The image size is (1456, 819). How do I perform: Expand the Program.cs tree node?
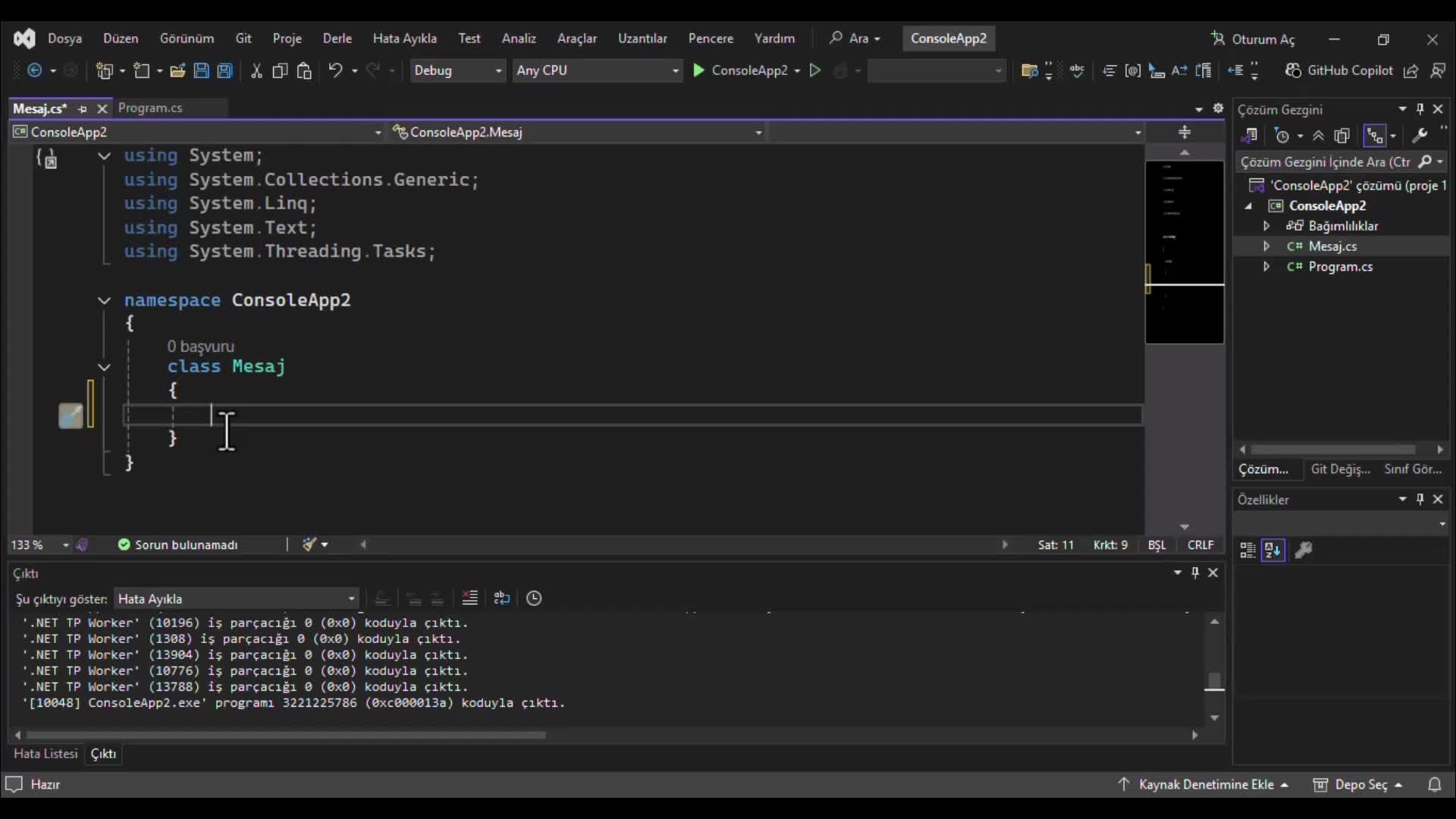(x=1266, y=267)
